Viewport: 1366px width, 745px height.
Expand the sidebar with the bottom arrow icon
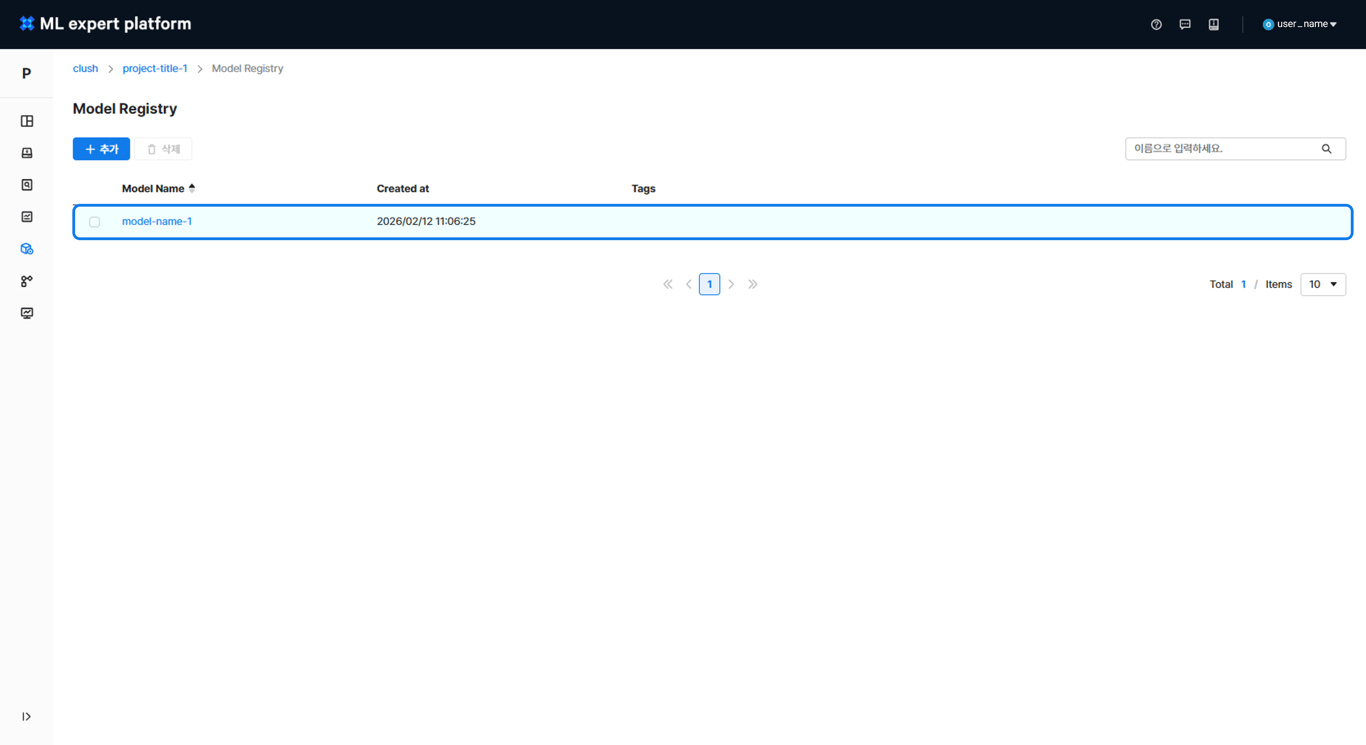pos(27,717)
